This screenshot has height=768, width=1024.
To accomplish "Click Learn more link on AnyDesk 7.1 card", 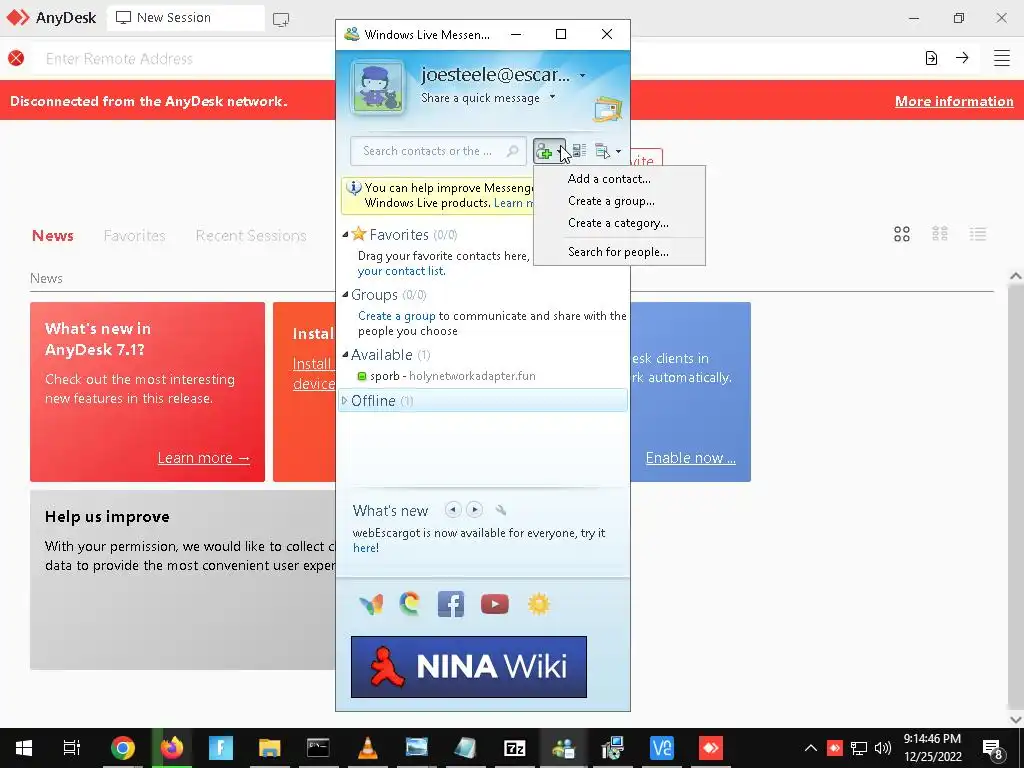I will point(204,458).
